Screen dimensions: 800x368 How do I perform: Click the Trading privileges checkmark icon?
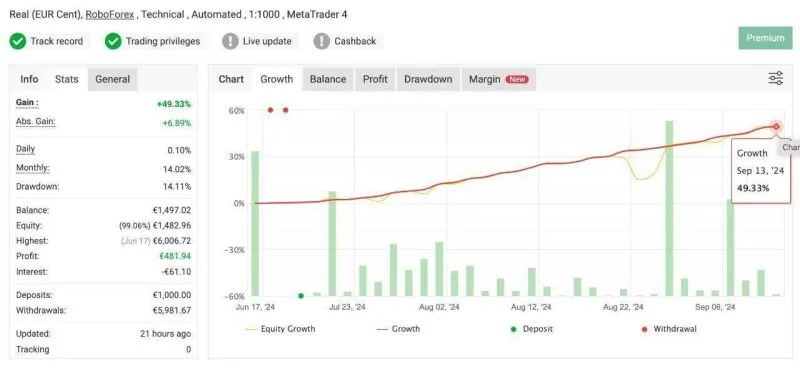pyautogui.click(x=113, y=41)
